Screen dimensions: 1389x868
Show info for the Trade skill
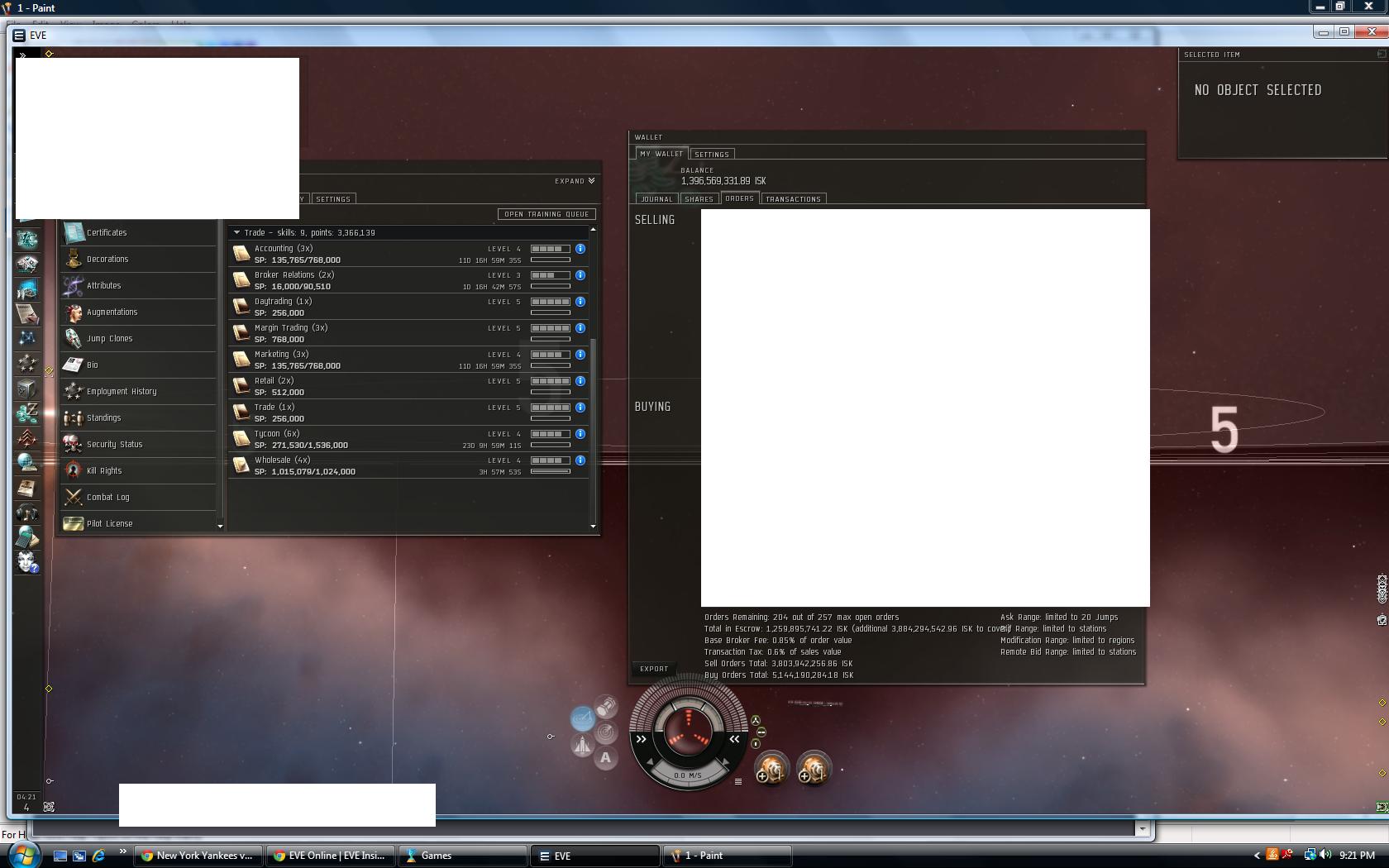click(580, 408)
